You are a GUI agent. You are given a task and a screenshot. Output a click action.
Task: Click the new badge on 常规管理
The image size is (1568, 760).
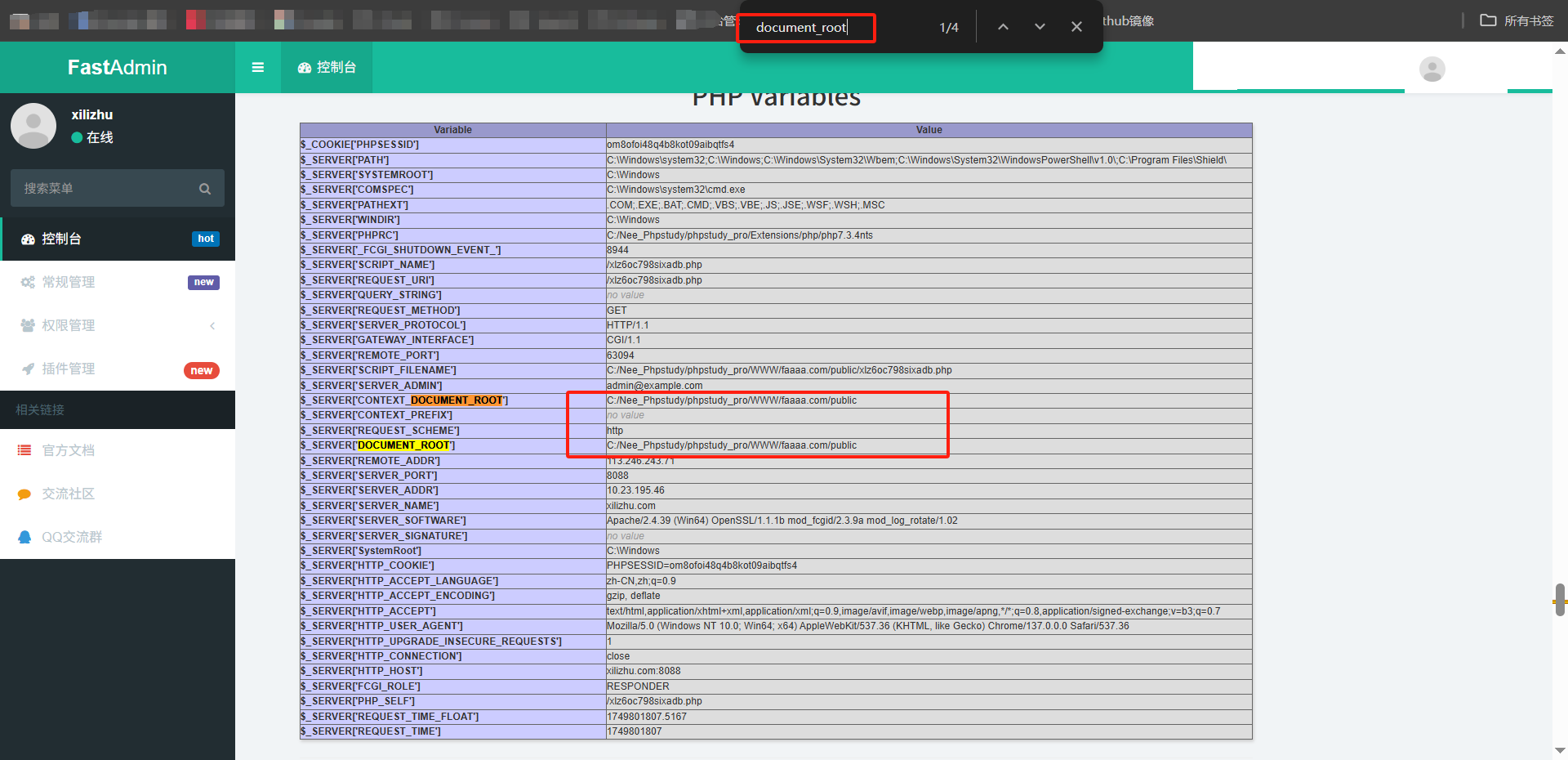204,282
